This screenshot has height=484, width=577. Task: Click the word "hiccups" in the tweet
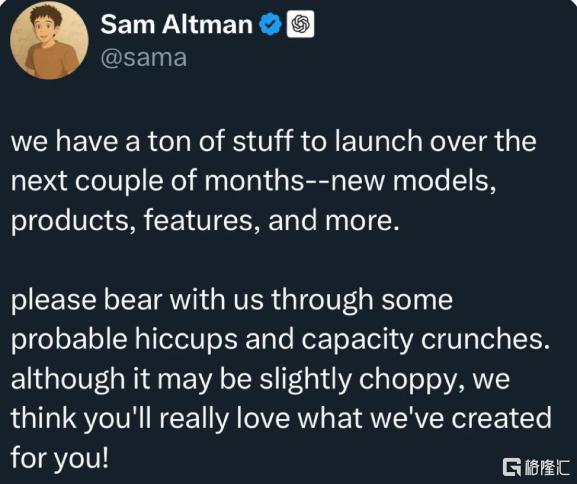point(186,340)
